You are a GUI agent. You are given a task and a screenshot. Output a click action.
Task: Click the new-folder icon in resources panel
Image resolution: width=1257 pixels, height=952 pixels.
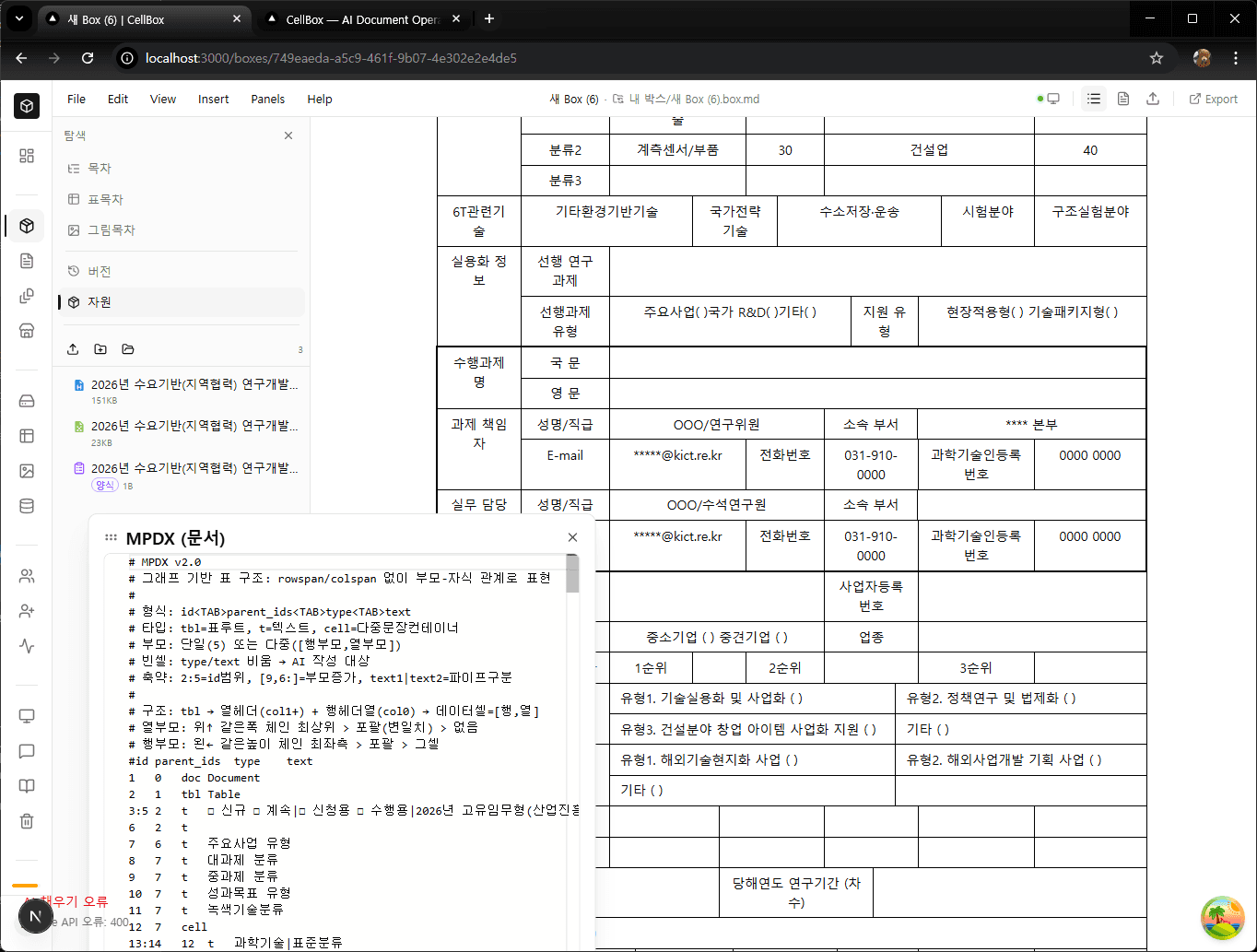click(101, 348)
